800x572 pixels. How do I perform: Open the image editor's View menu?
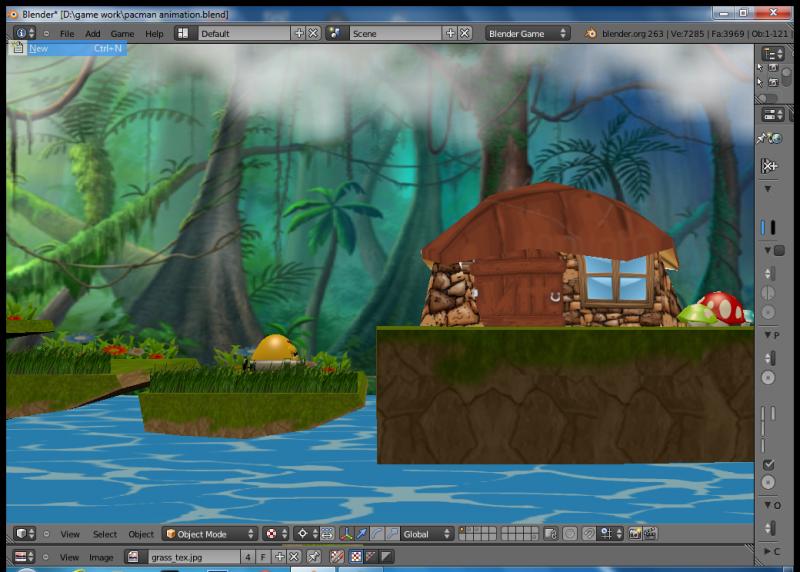point(69,557)
